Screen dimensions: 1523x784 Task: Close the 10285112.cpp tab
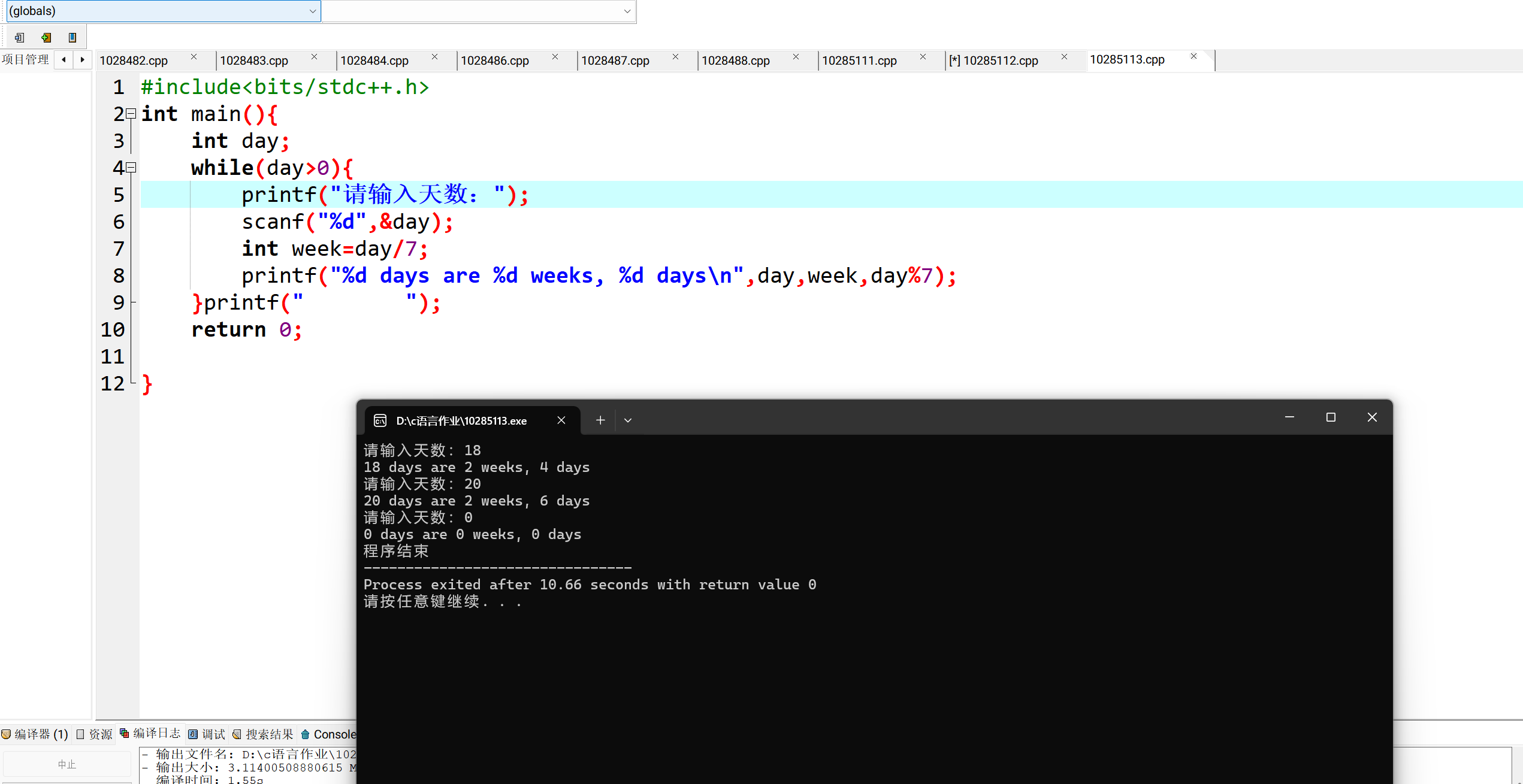(1064, 57)
